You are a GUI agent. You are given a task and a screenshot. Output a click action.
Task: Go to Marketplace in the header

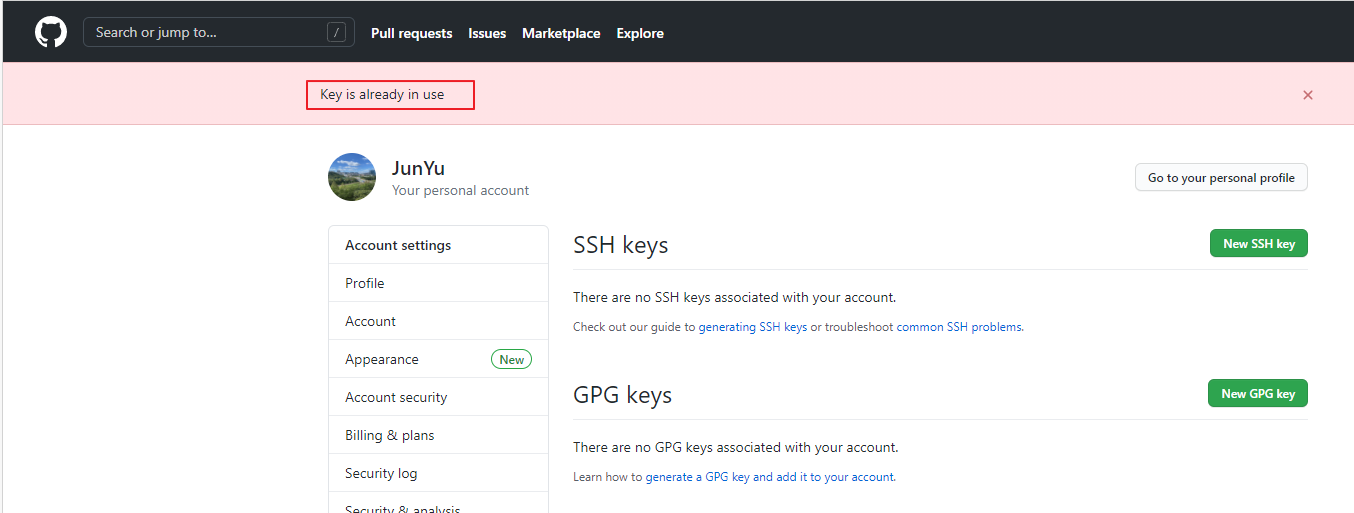tap(561, 33)
